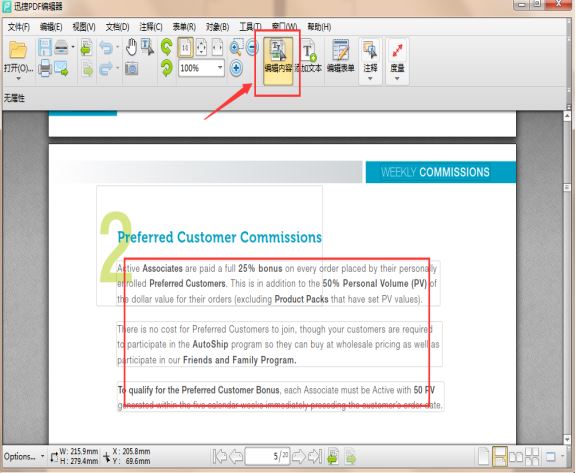This screenshot has height=473, width=576.
Task: Select fit page view
Action: [201, 48]
